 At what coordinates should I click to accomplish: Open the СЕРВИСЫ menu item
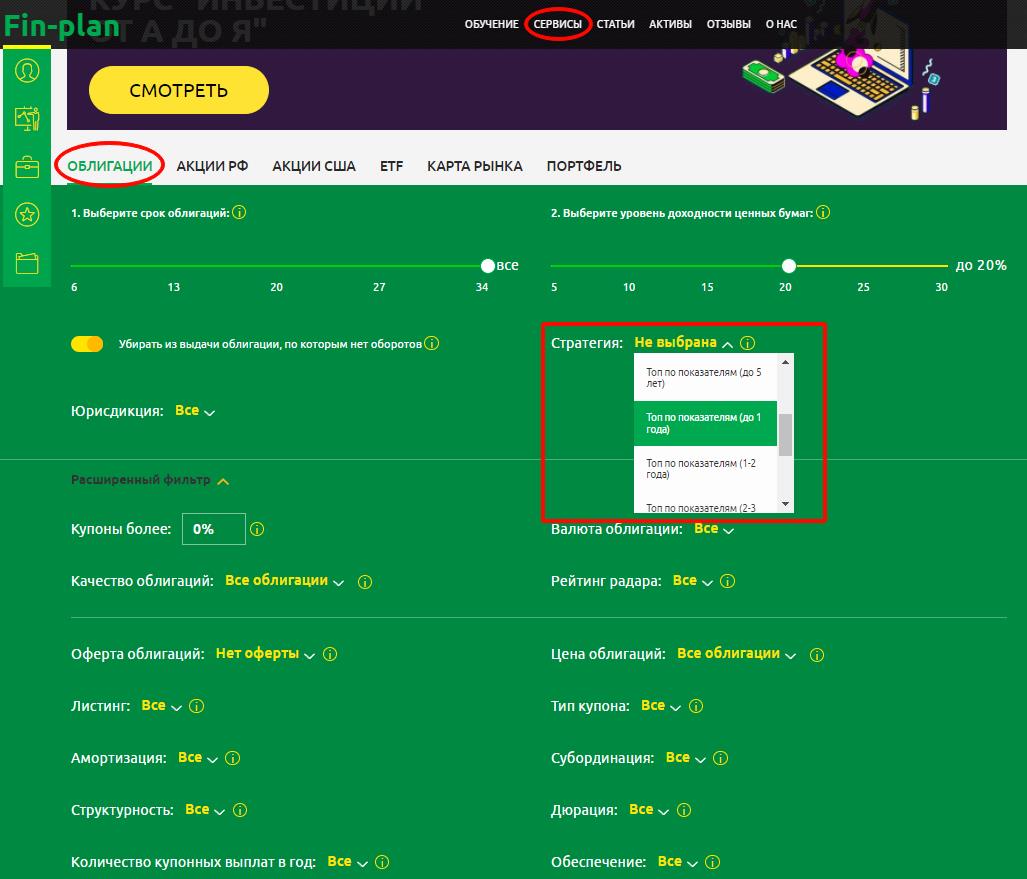557,24
